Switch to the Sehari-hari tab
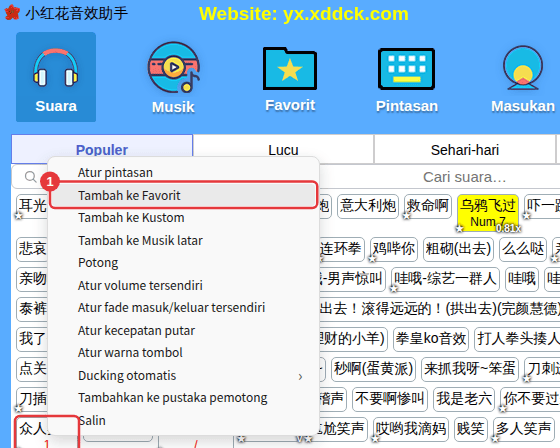Image resolution: width=560 pixels, height=448 pixels. 465,150
